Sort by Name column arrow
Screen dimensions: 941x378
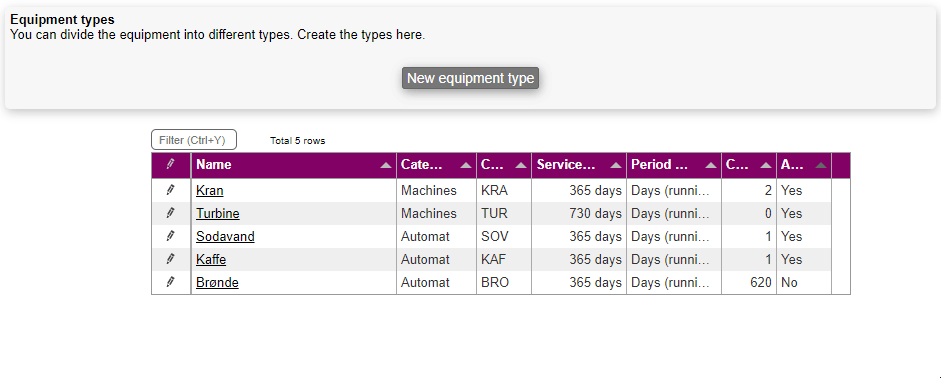tap(386, 166)
